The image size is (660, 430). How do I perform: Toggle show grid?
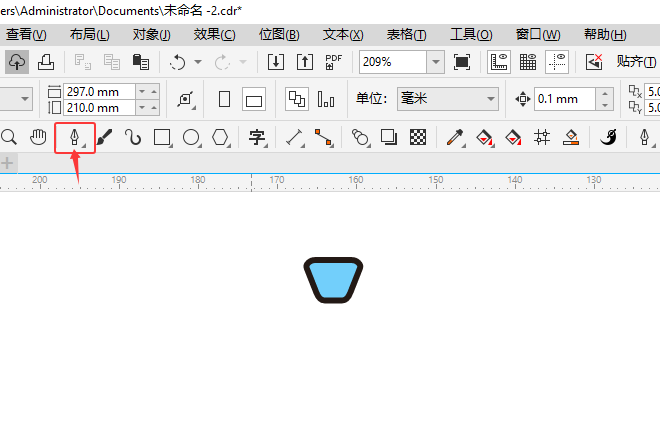528,62
